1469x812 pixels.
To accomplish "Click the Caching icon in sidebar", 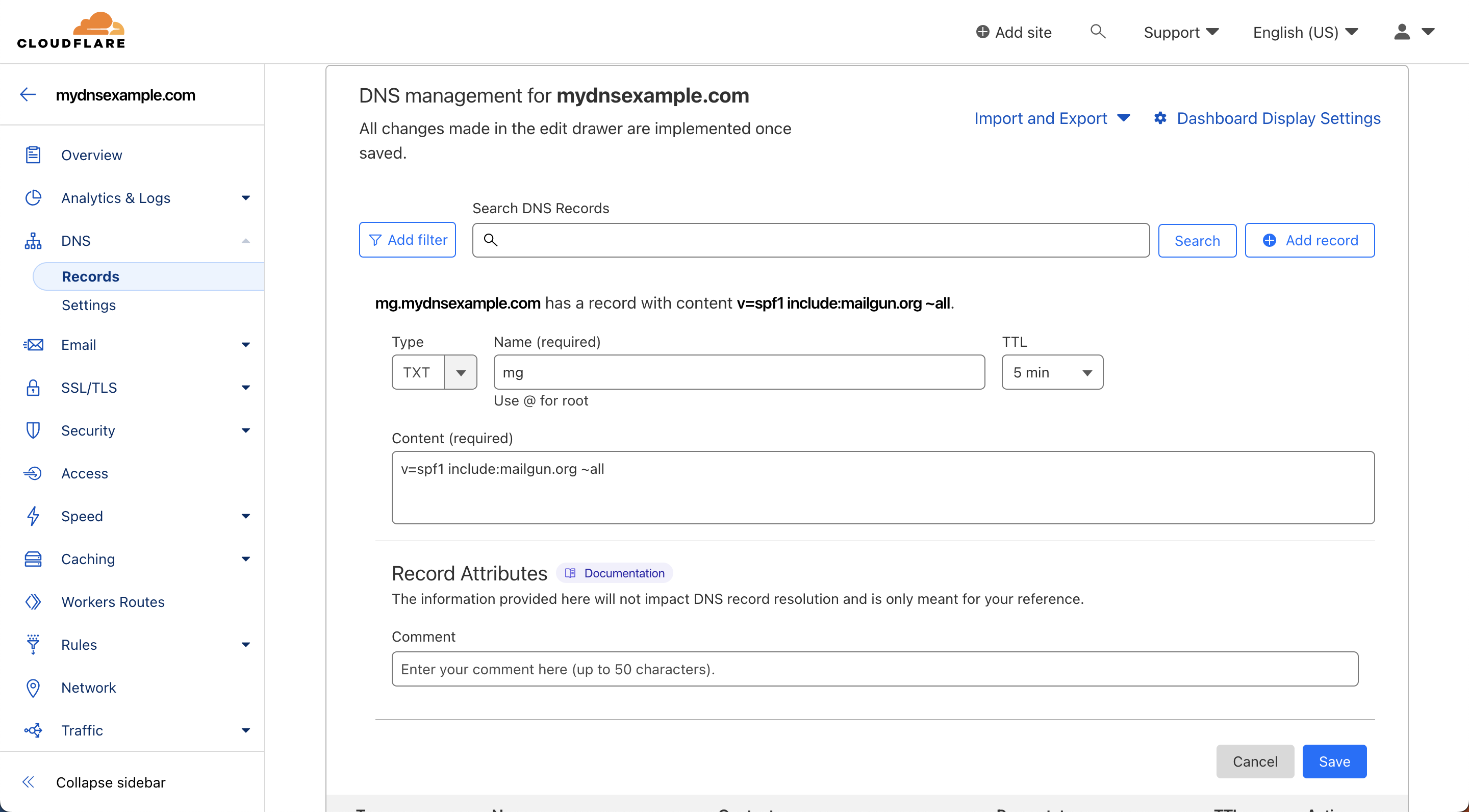I will (33, 559).
